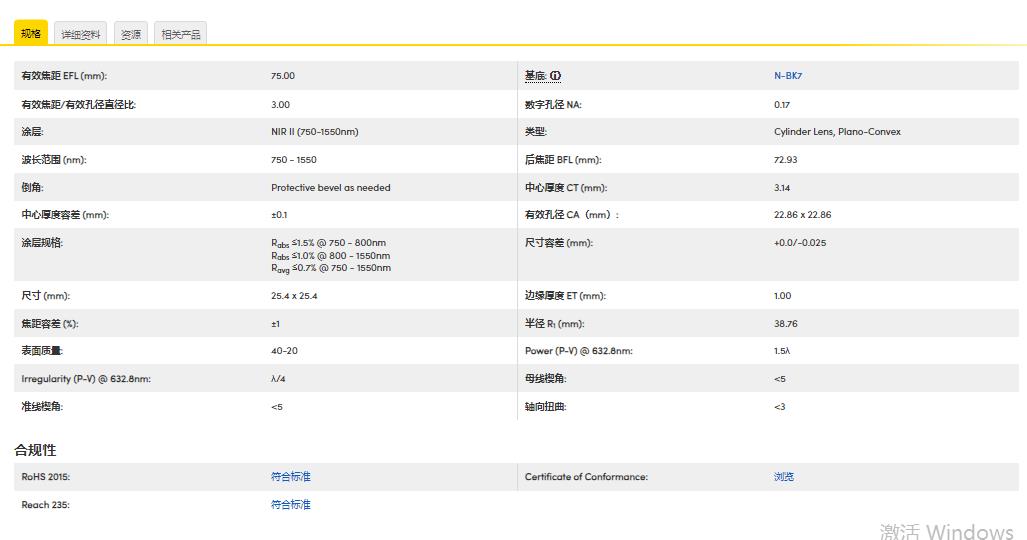Click the 波长范围 (nm) label

pyautogui.click(x=54, y=160)
